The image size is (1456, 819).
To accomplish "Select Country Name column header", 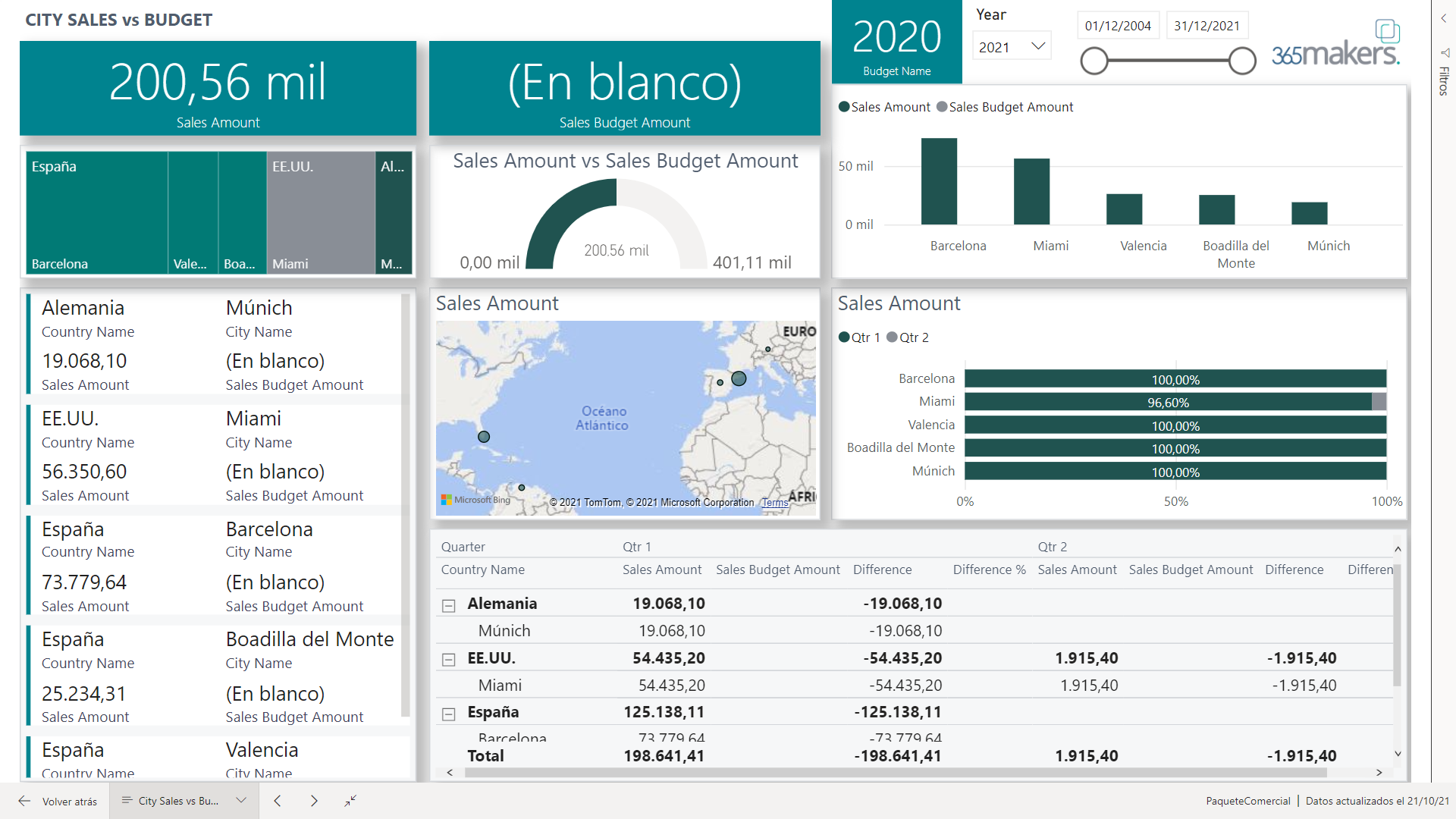I will pyautogui.click(x=483, y=570).
